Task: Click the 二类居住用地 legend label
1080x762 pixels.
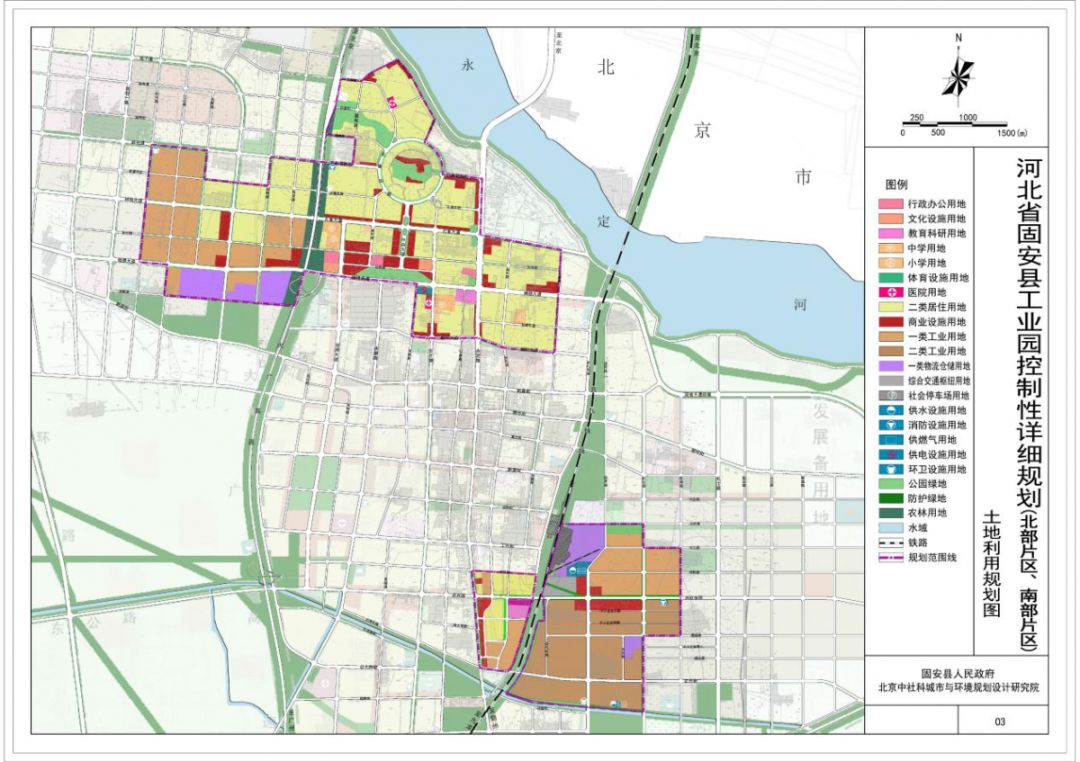Action: coord(937,307)
